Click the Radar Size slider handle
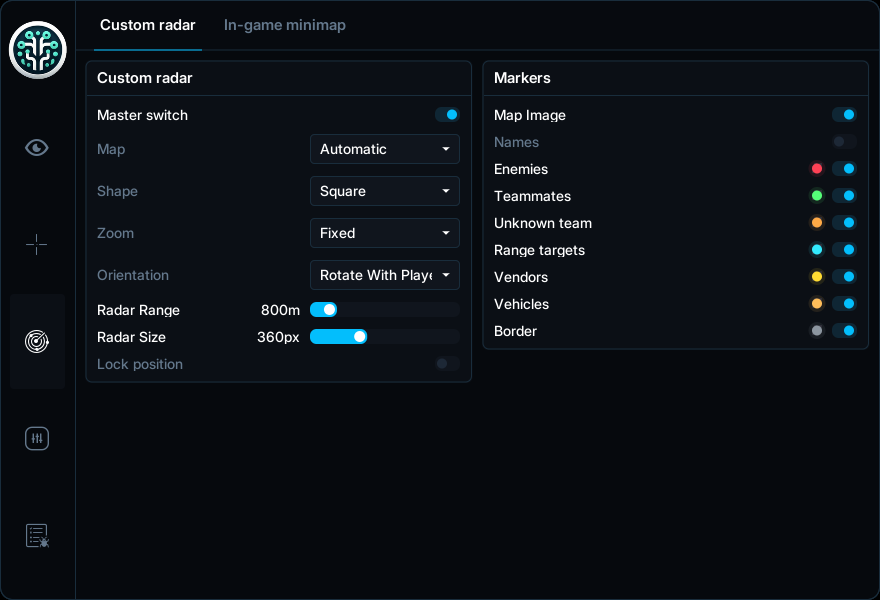880x600 pixels. tap(360, 337)
